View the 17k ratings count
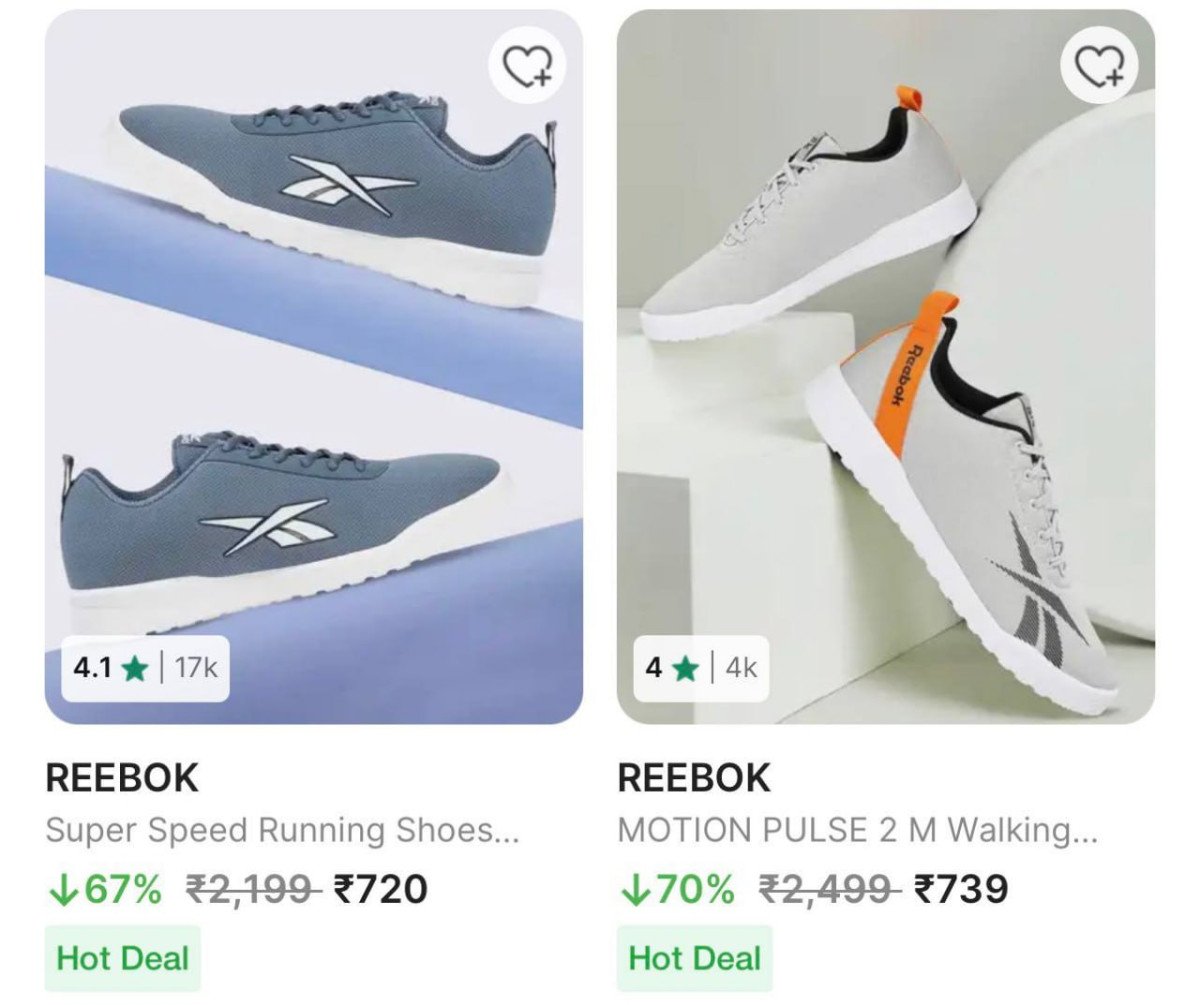1200x1005 pixels. click(196, 668)
